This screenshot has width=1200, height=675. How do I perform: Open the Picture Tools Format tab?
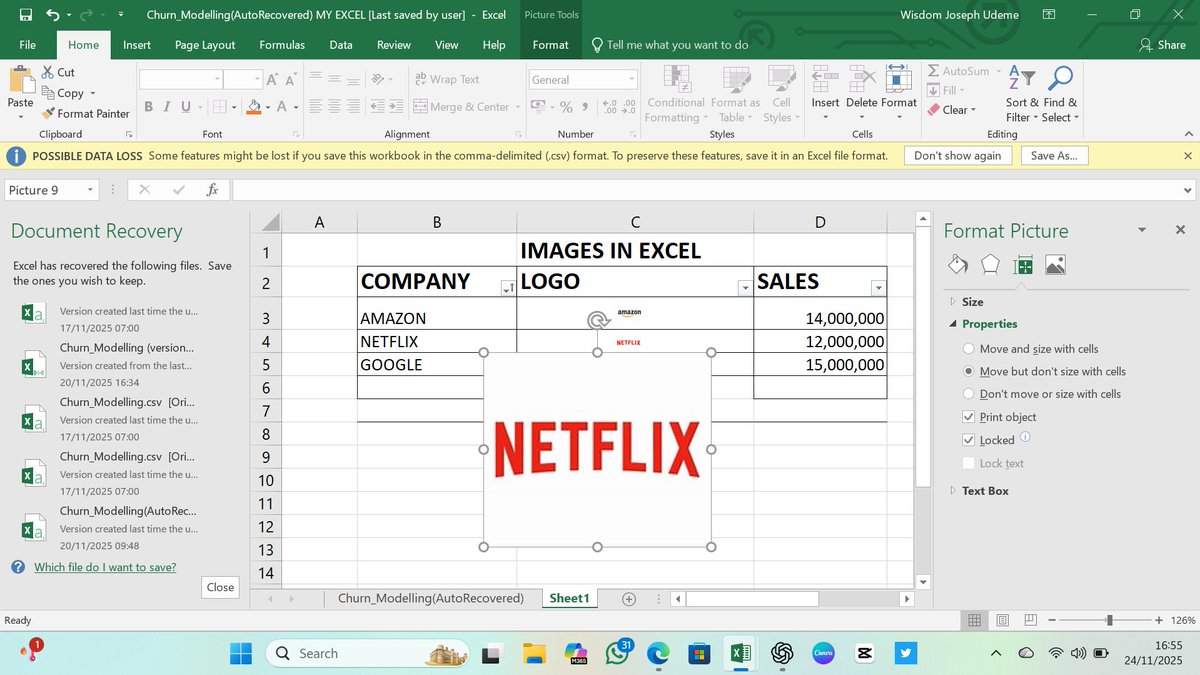click(550, 44)
